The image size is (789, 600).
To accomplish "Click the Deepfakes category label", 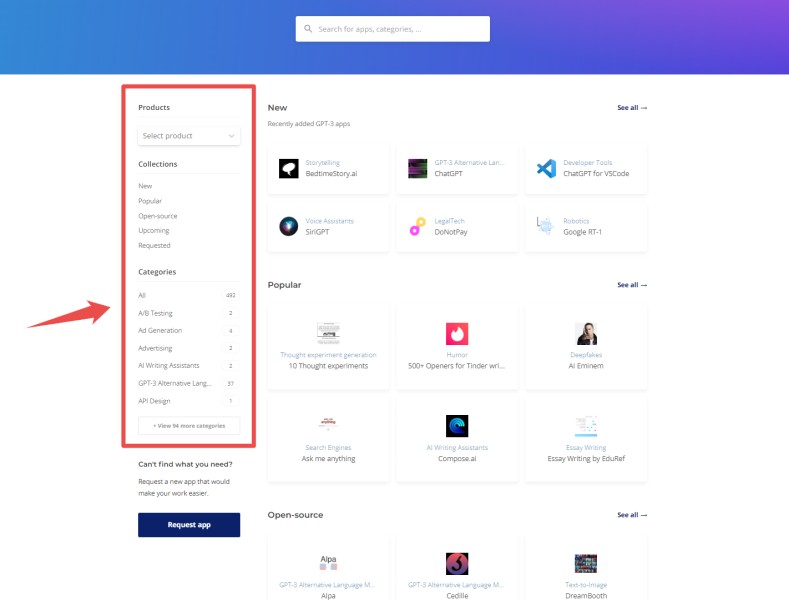I will click(586, 355).
